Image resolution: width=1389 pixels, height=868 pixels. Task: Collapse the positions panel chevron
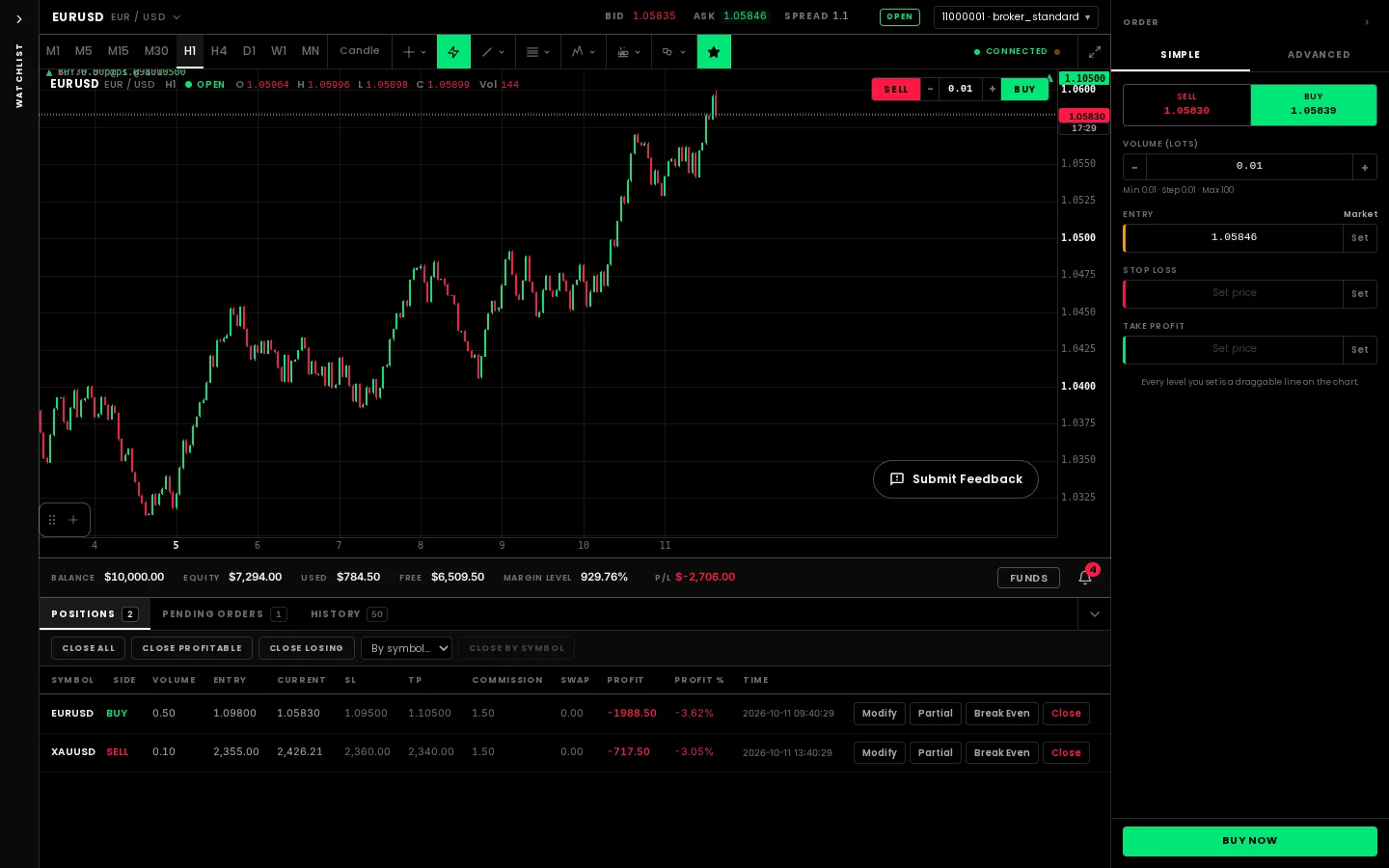coord(1094,614)
